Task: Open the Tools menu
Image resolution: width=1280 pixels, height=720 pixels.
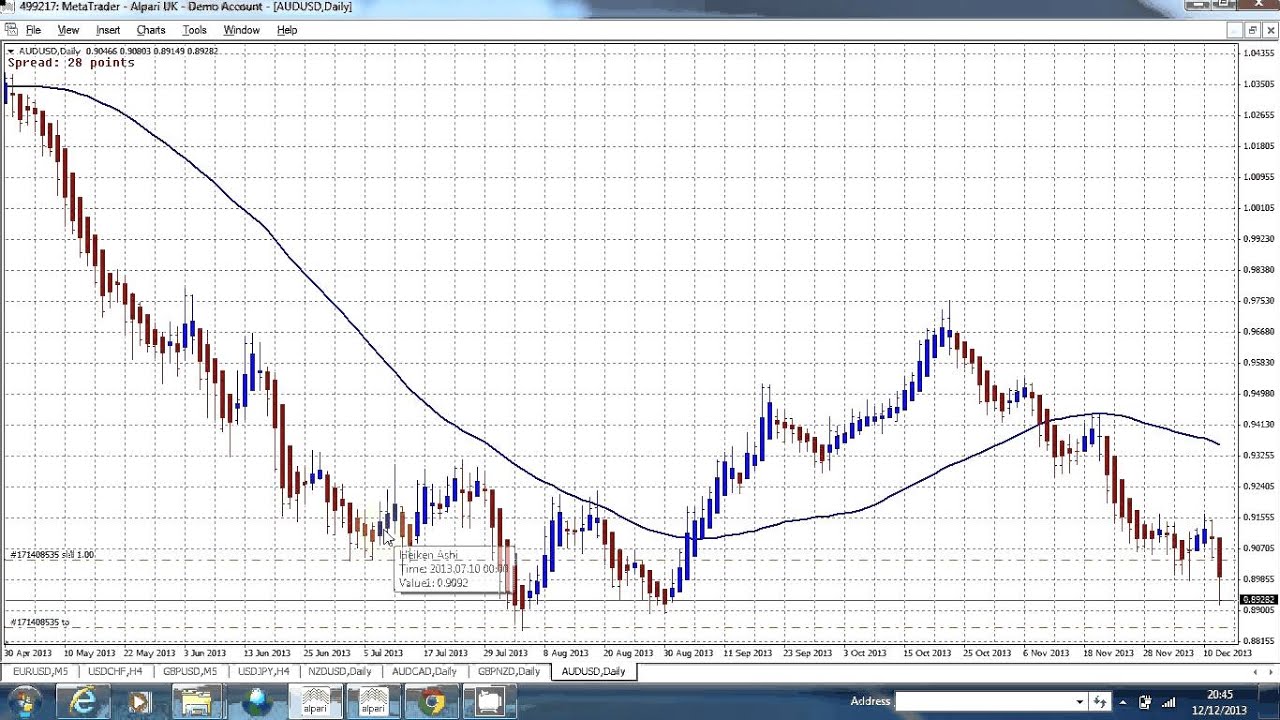Action: (x=194, y=30)
